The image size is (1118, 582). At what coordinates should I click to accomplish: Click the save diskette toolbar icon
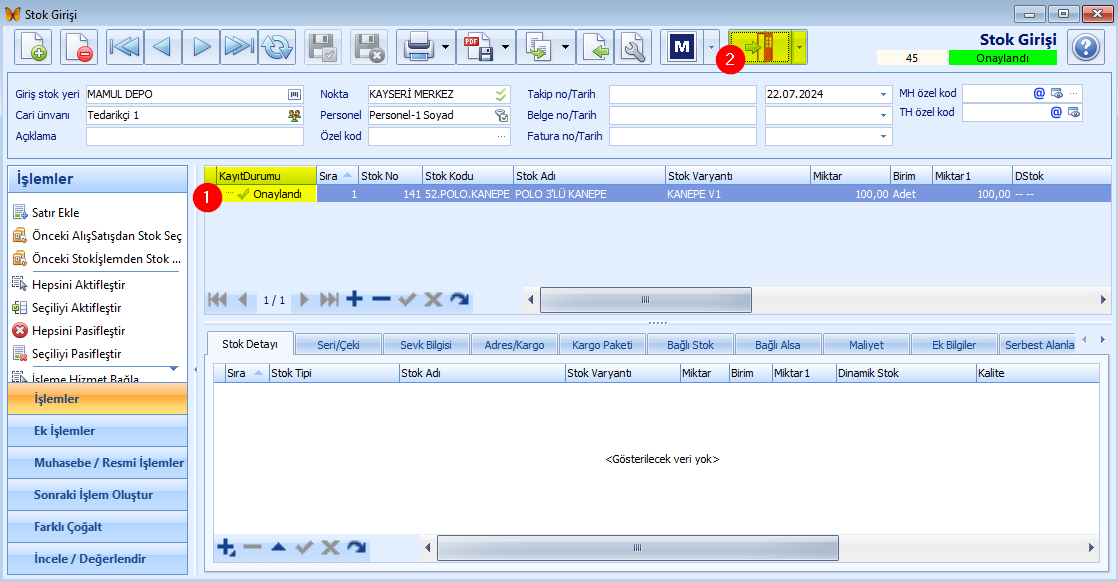click(x=323, y=48)
